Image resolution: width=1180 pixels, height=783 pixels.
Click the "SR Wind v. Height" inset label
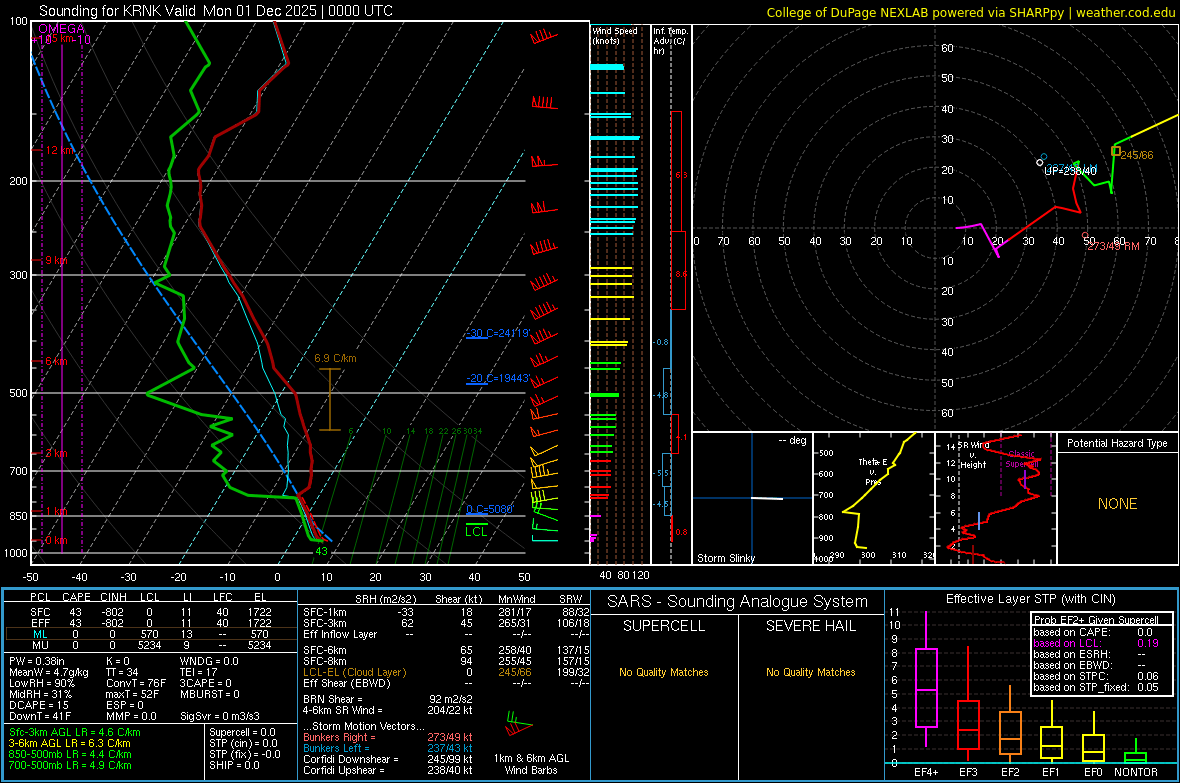click(973, 455)
